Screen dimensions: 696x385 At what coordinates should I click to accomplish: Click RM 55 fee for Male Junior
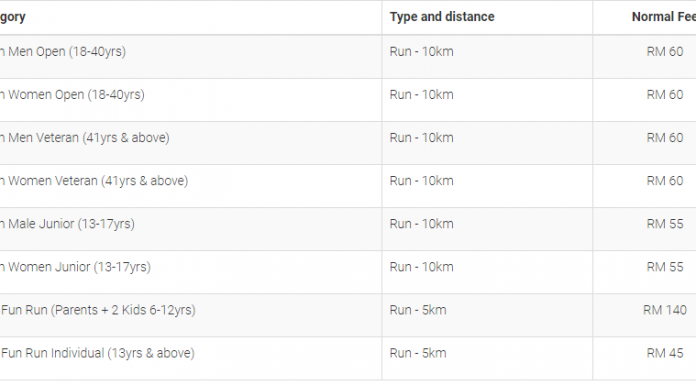[x=665, y=224]
